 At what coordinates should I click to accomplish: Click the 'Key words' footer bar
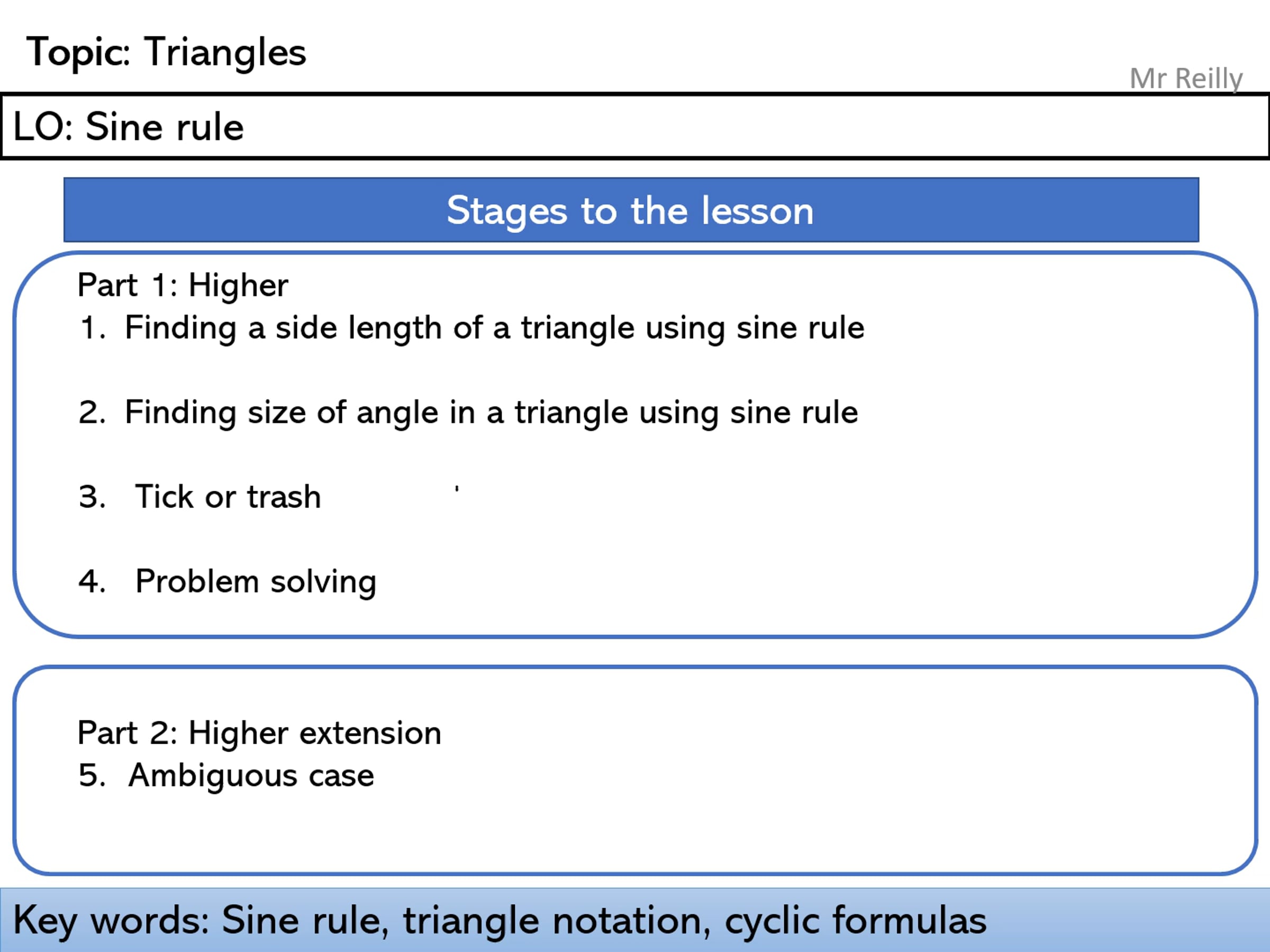635,920
